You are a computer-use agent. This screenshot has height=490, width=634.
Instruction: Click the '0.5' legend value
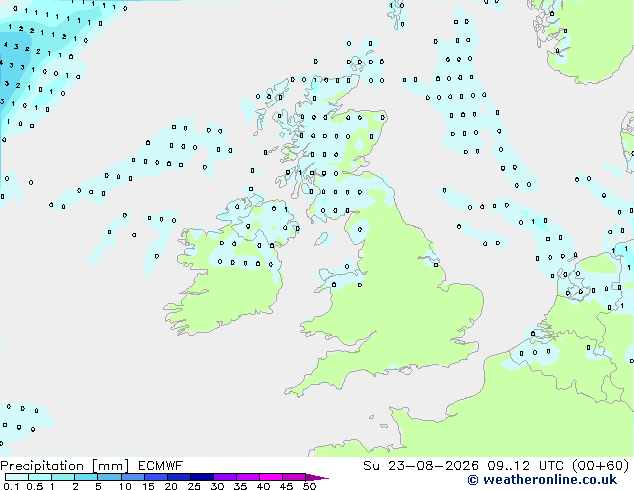click(35, 486)
